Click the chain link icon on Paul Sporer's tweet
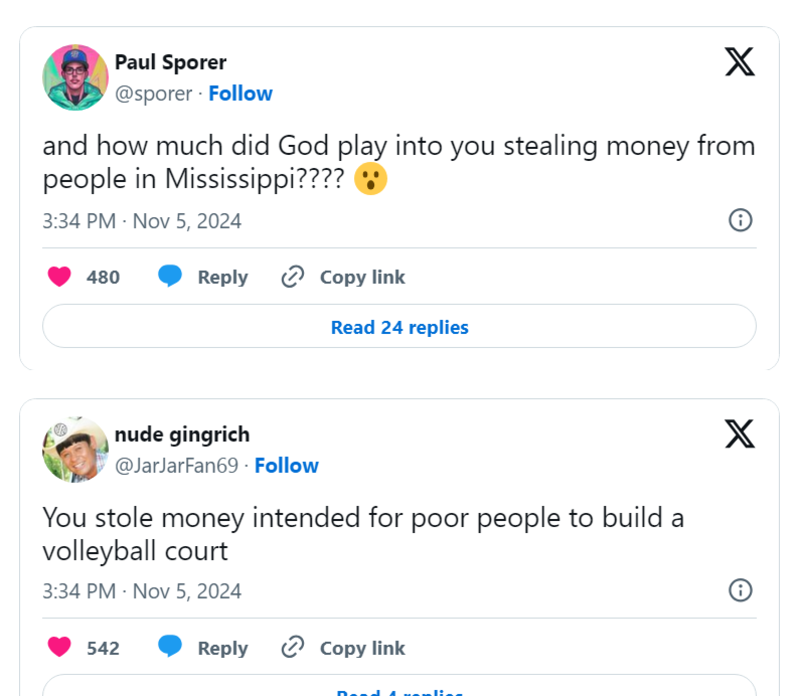 coord(293,277)
